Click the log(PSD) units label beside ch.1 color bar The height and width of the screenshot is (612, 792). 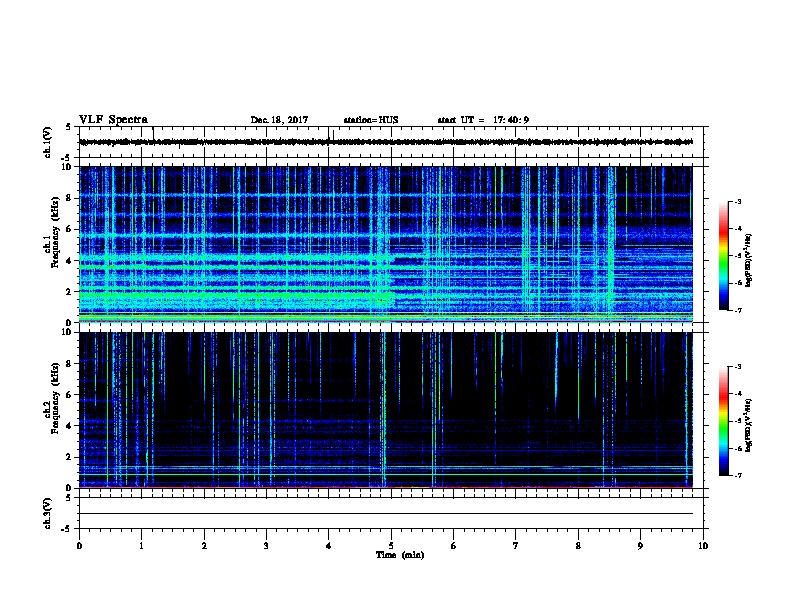[749, 261]
